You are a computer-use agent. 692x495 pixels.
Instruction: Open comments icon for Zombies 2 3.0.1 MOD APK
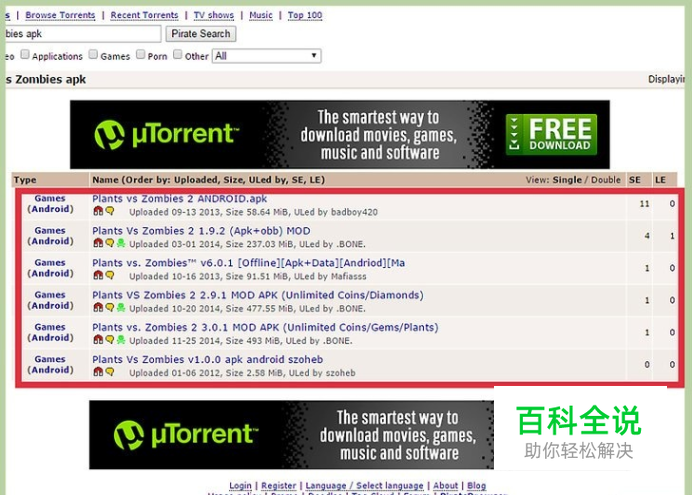(x=109, y=340)
